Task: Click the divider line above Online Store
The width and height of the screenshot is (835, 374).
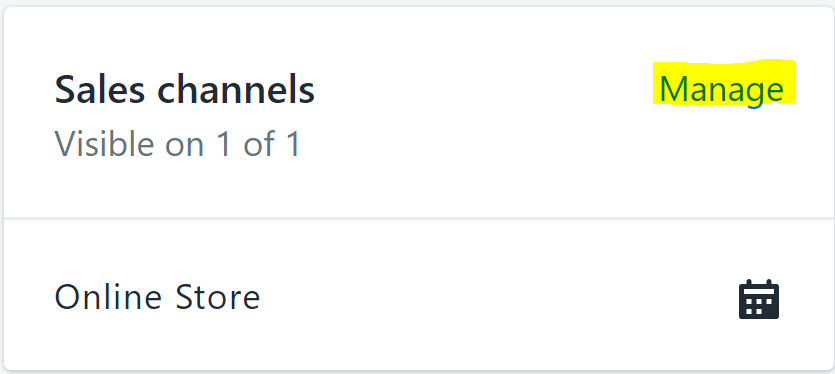Action: pyautogui.click(x=418, y=218)
